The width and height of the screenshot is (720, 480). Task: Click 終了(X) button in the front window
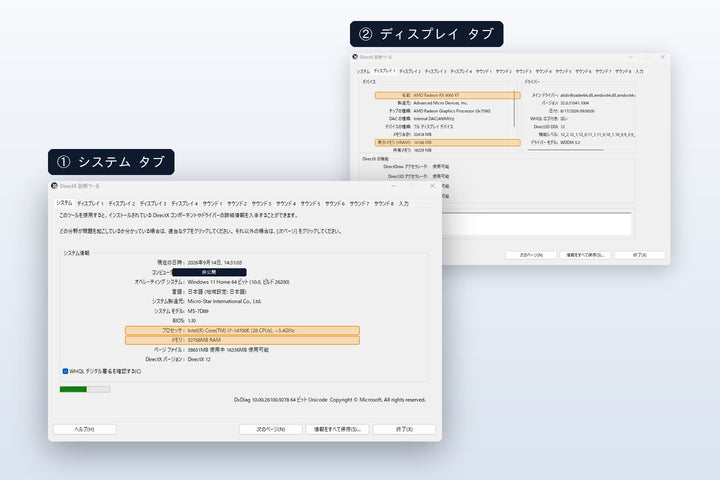[404, 429]
